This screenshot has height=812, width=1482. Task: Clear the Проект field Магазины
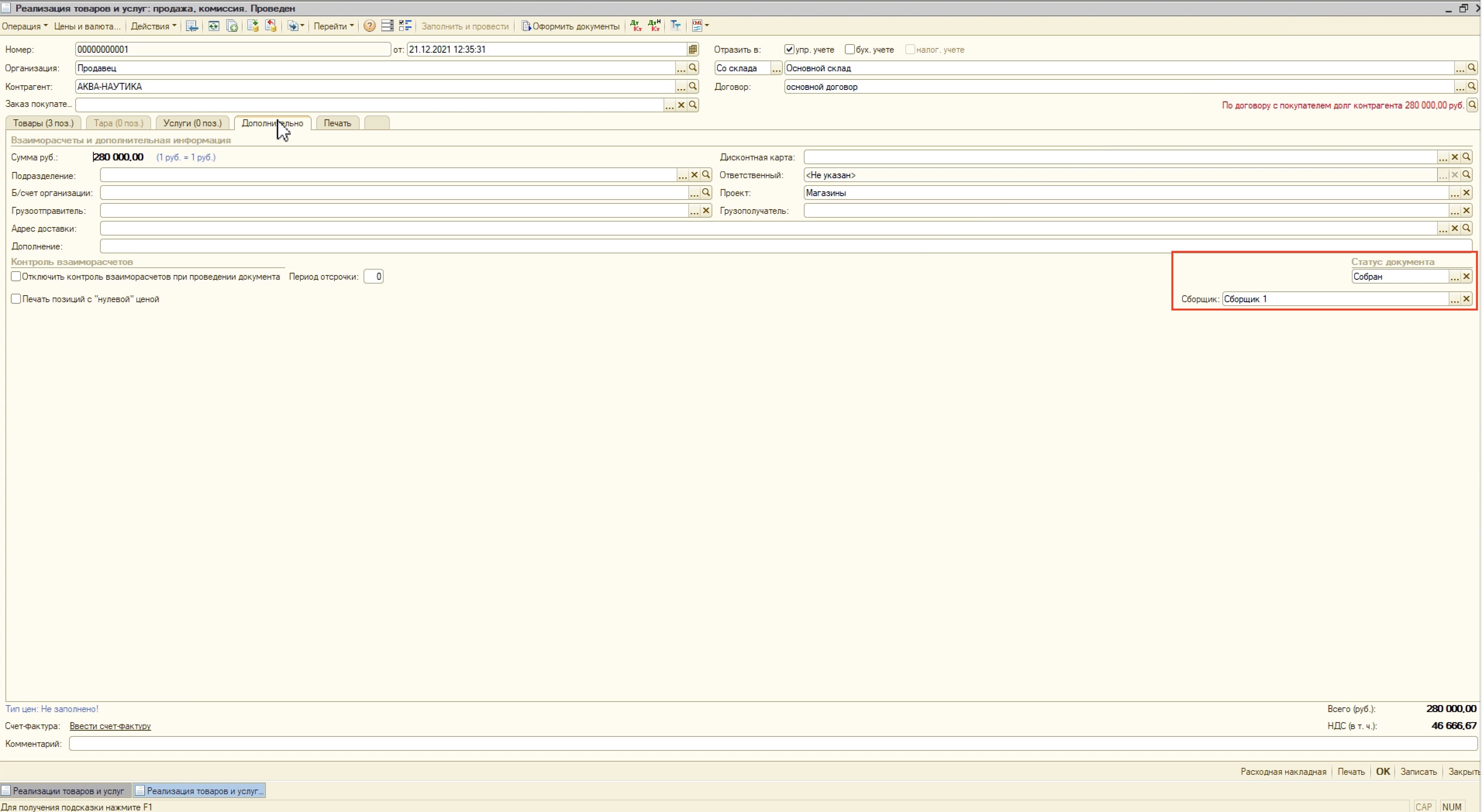click(x=1466, y=193)
